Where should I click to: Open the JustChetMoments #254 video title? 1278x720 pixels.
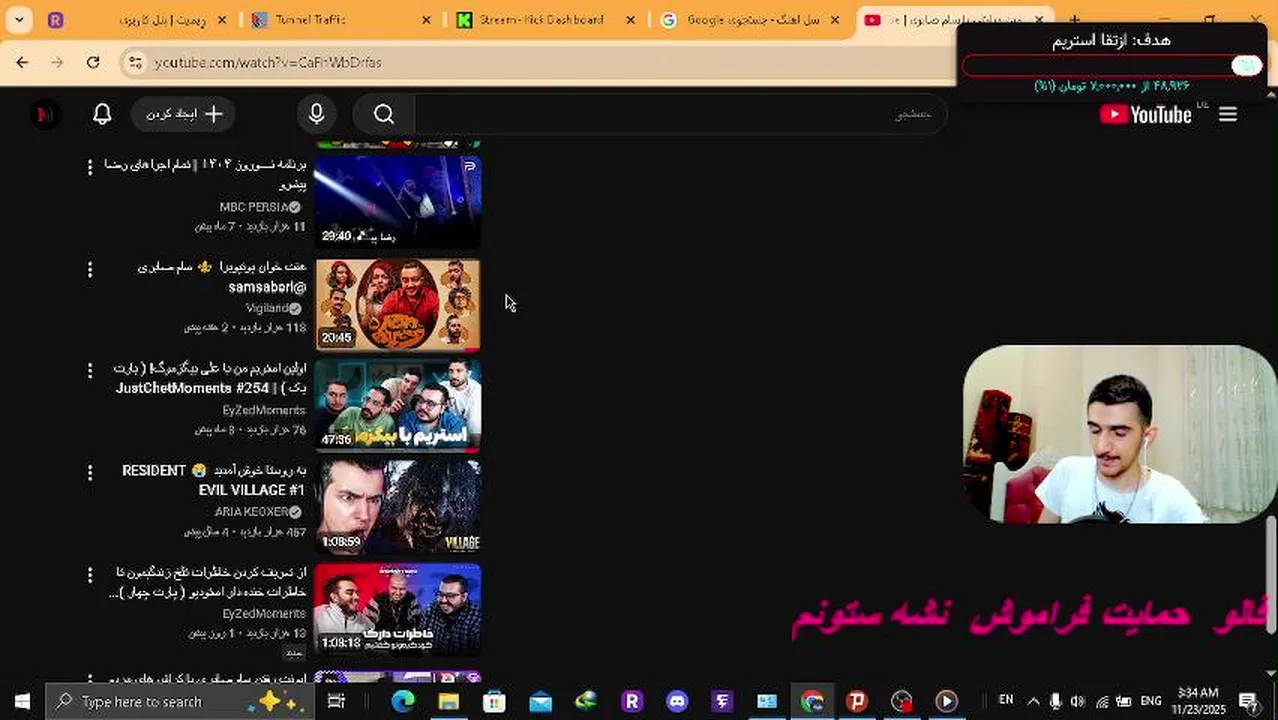click(x=212, y=378)
